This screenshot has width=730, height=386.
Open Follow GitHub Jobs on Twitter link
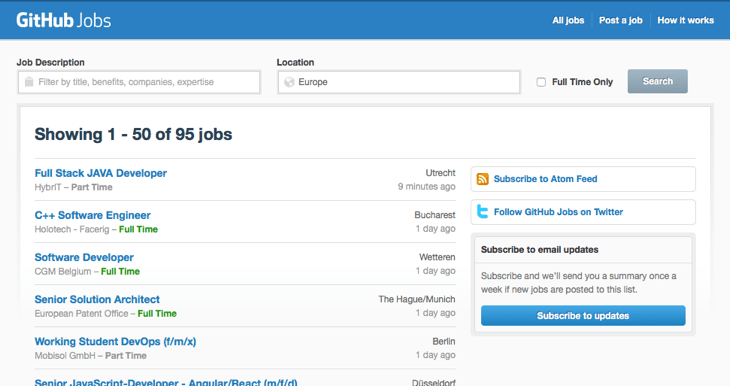(x=558, y=212)
